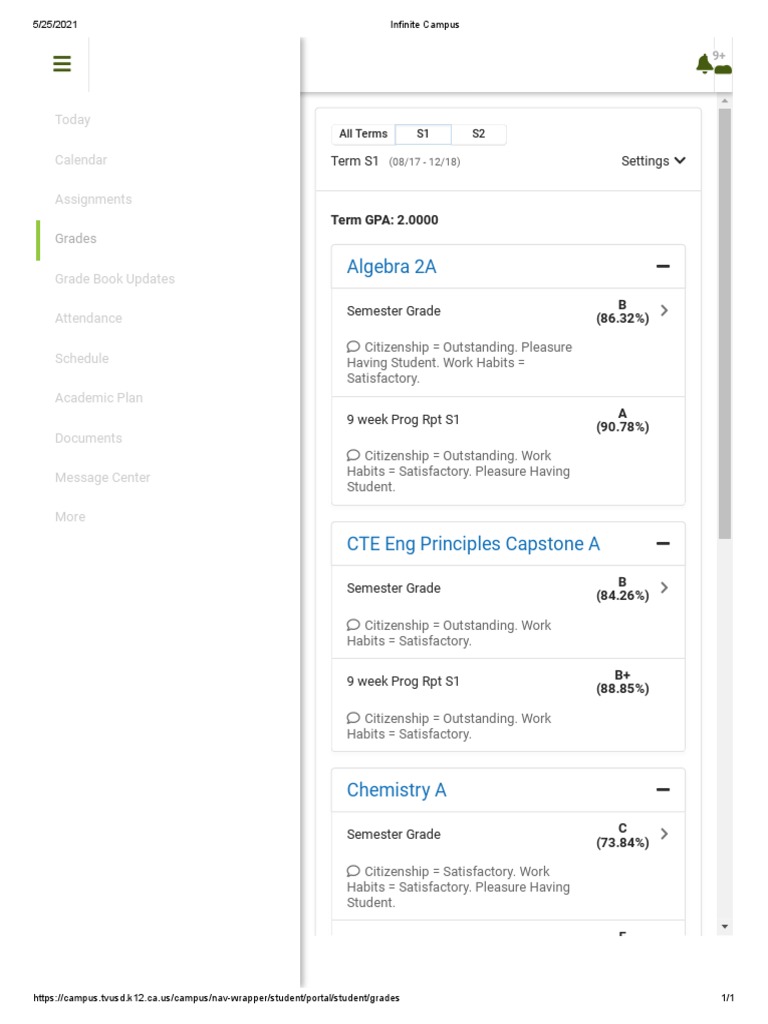Expand the Settings dropdown

(x=653, y=161)
